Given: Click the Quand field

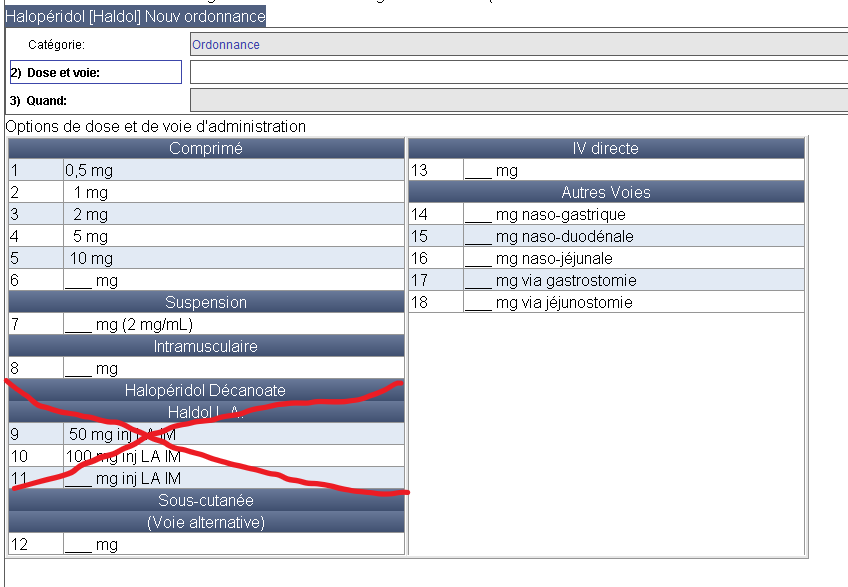Looking at the screenshot, I should pyautogui.click(x=518, y=100).
